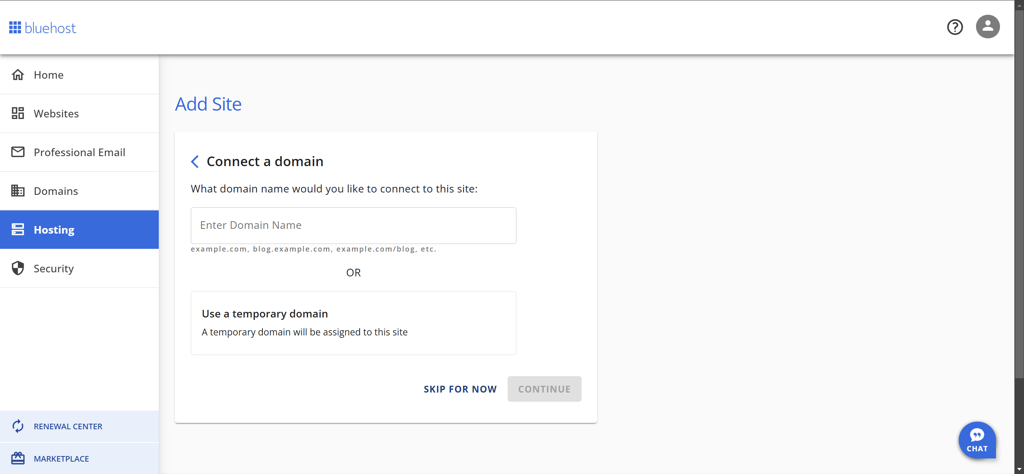Click the OR separator text
The width and height of the screenshot is (1024, 474).
tap(353, 273)
